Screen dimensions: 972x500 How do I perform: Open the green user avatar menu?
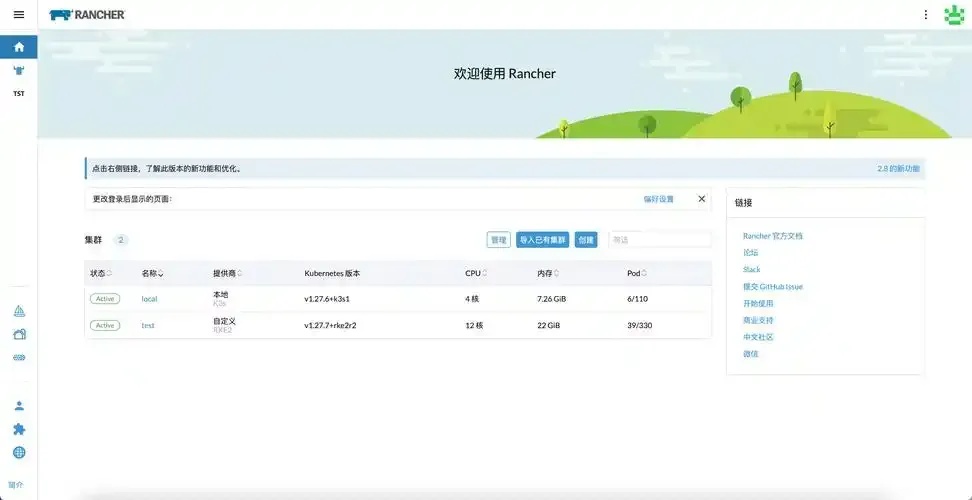tap(953, 15)
